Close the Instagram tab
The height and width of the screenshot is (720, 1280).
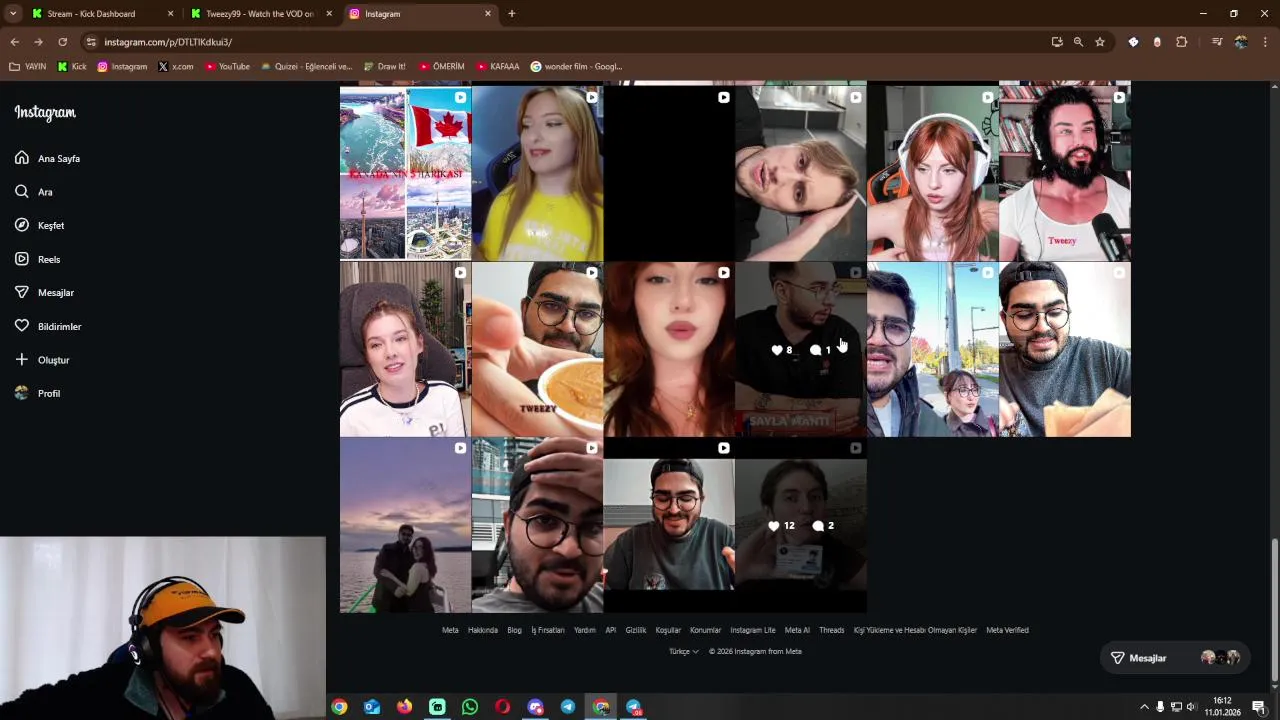488,14
